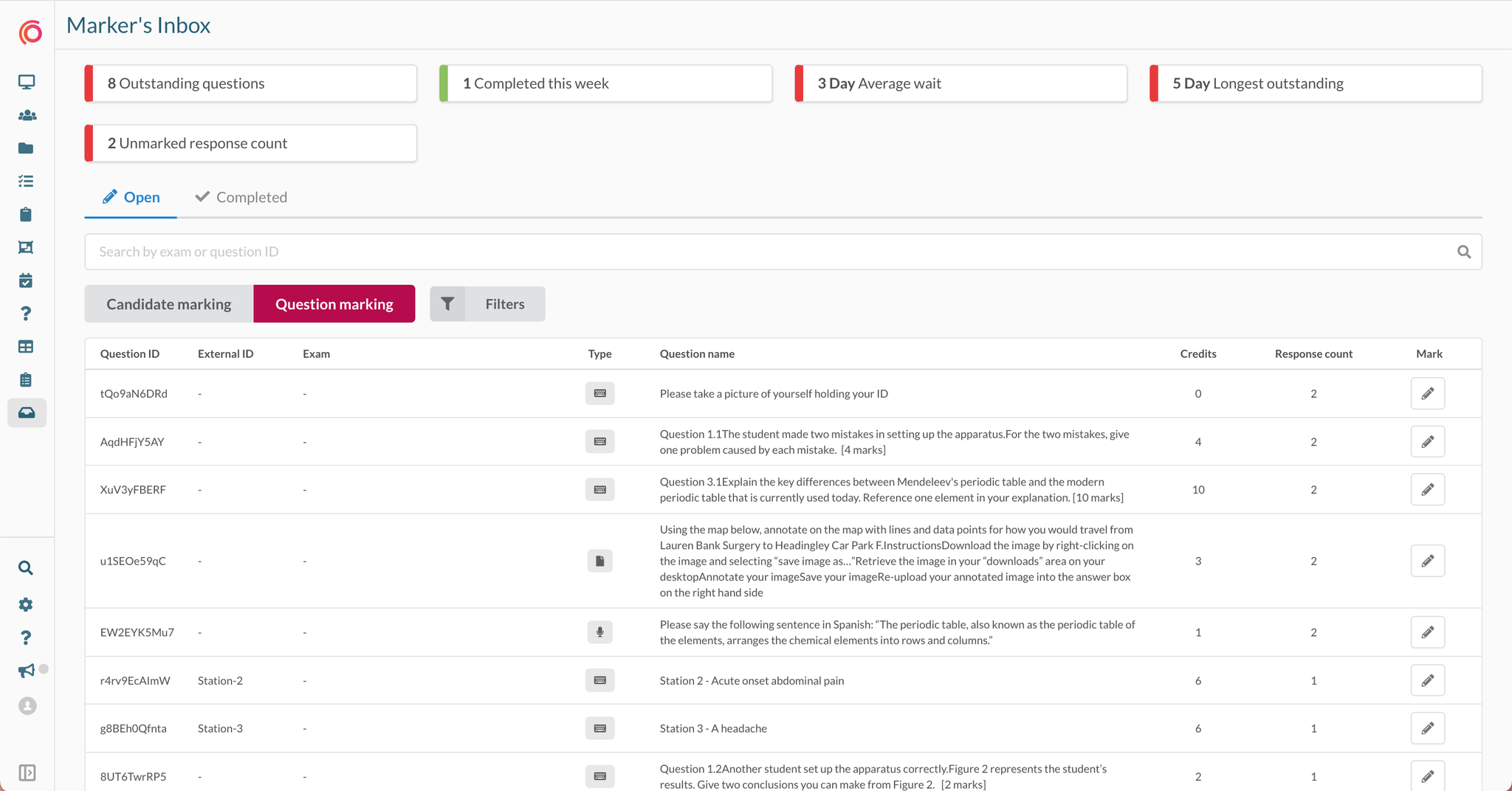This screenshot has width=1512, height=791.
Task: Click the inbox tray icon in sidebar
Action: point(27,412)
